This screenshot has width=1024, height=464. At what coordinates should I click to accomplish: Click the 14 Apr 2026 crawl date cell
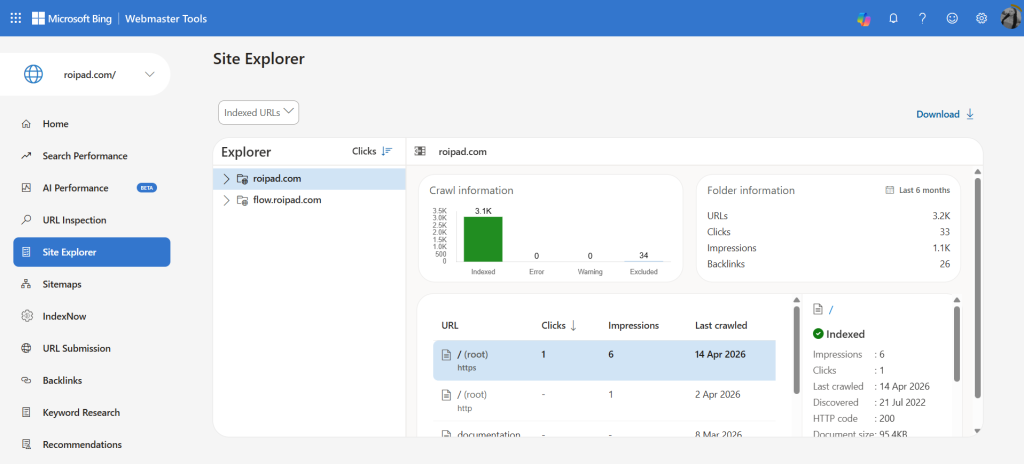[720, 355]
